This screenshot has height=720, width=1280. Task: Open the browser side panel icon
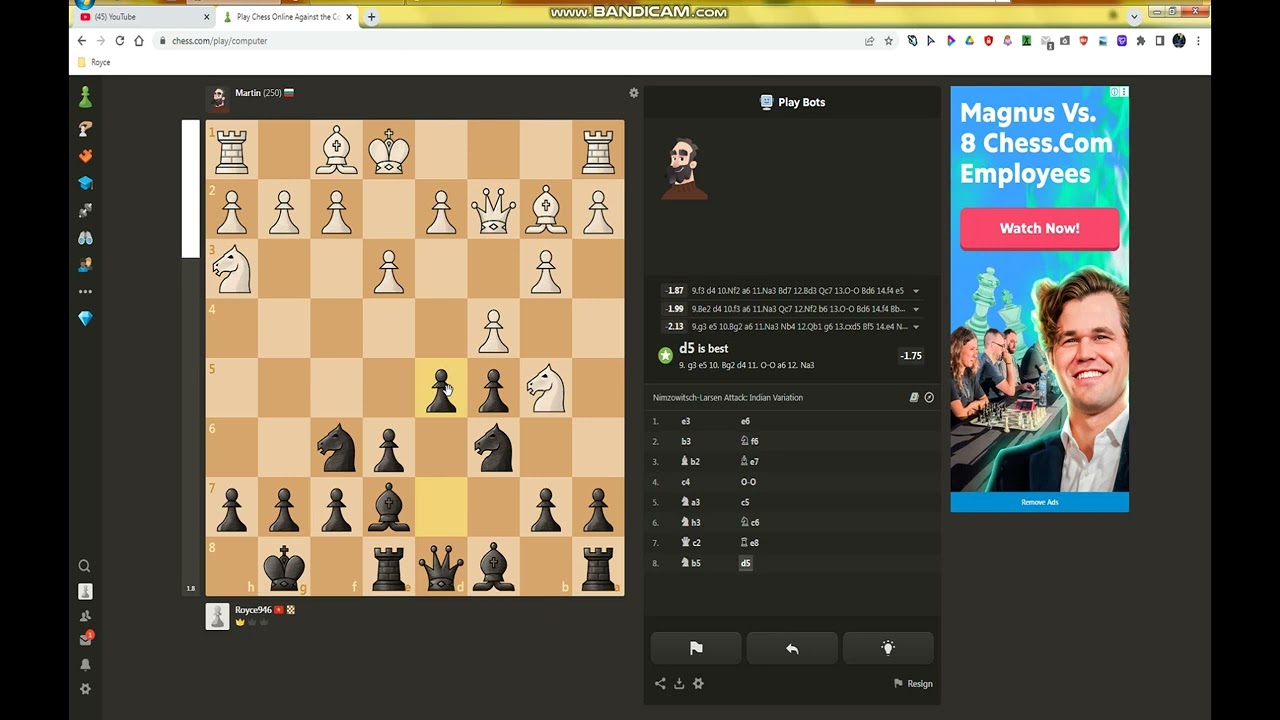tap(1160, 41)
